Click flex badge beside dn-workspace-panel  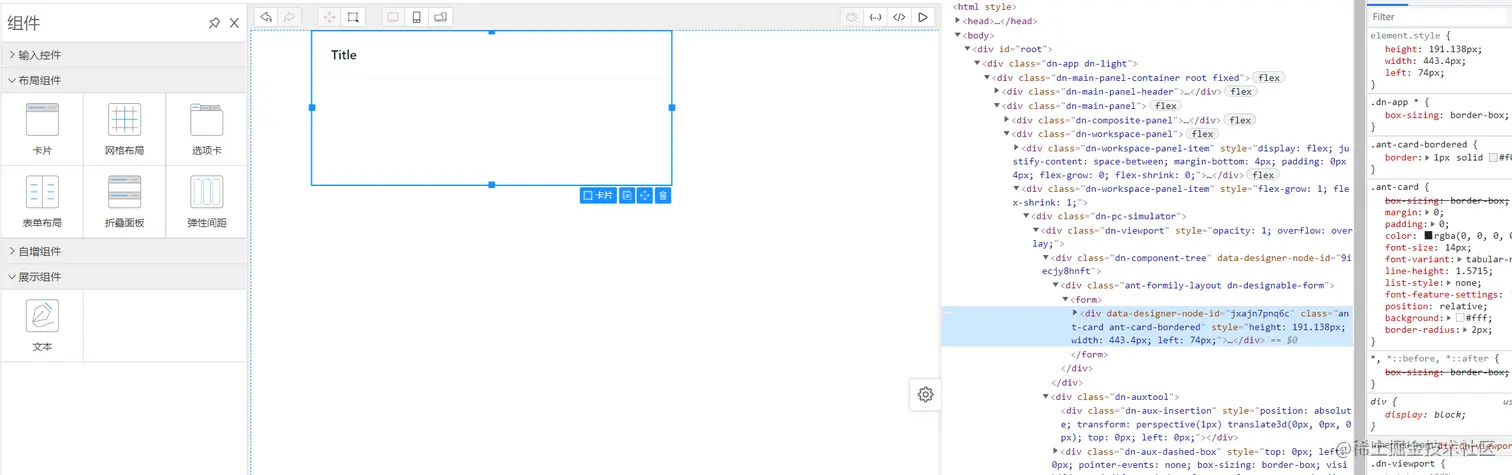pyautogui.click(x=1202, y=134)
